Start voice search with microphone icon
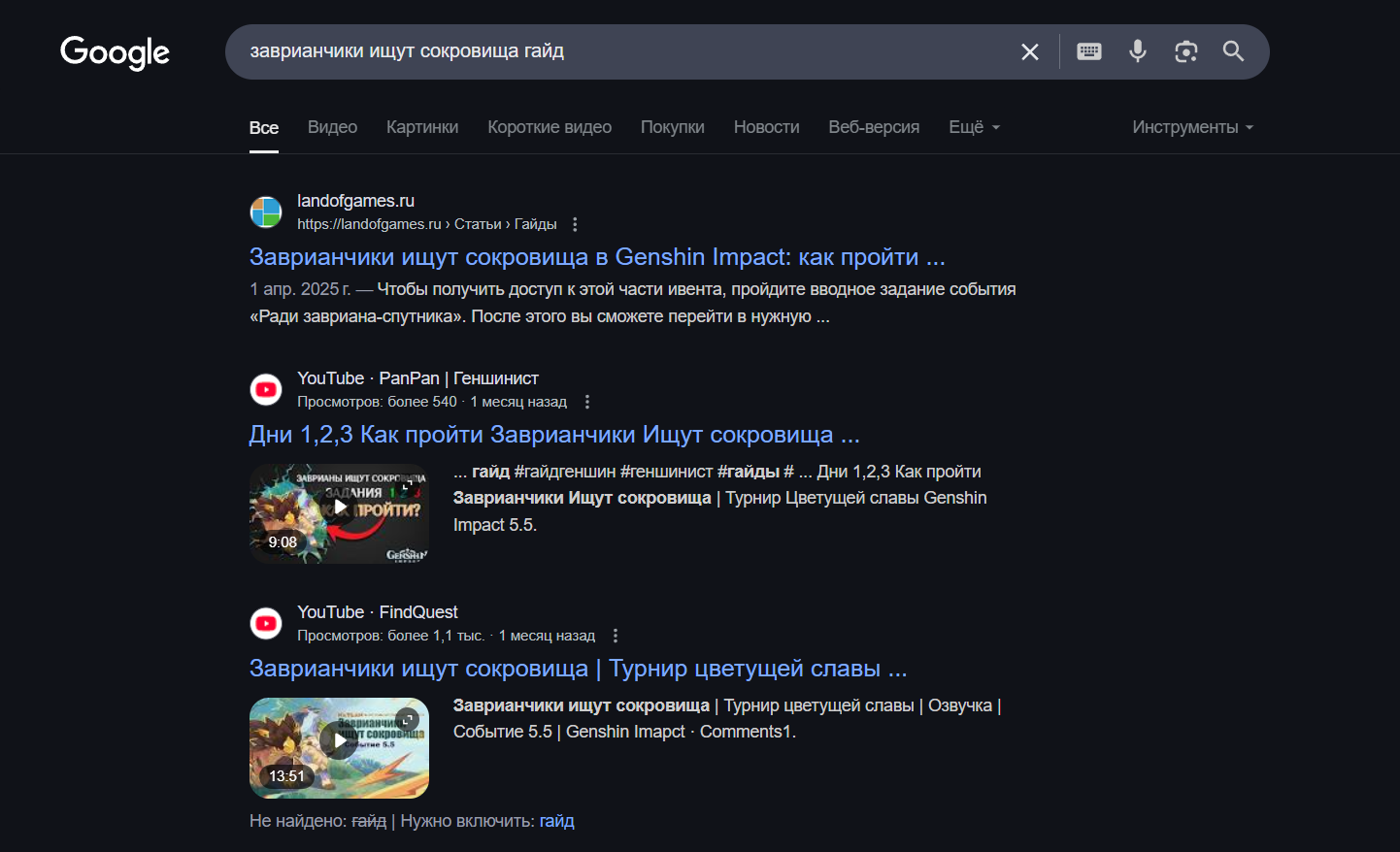The image size is (1400, 852). click(x=1138, y=51)
